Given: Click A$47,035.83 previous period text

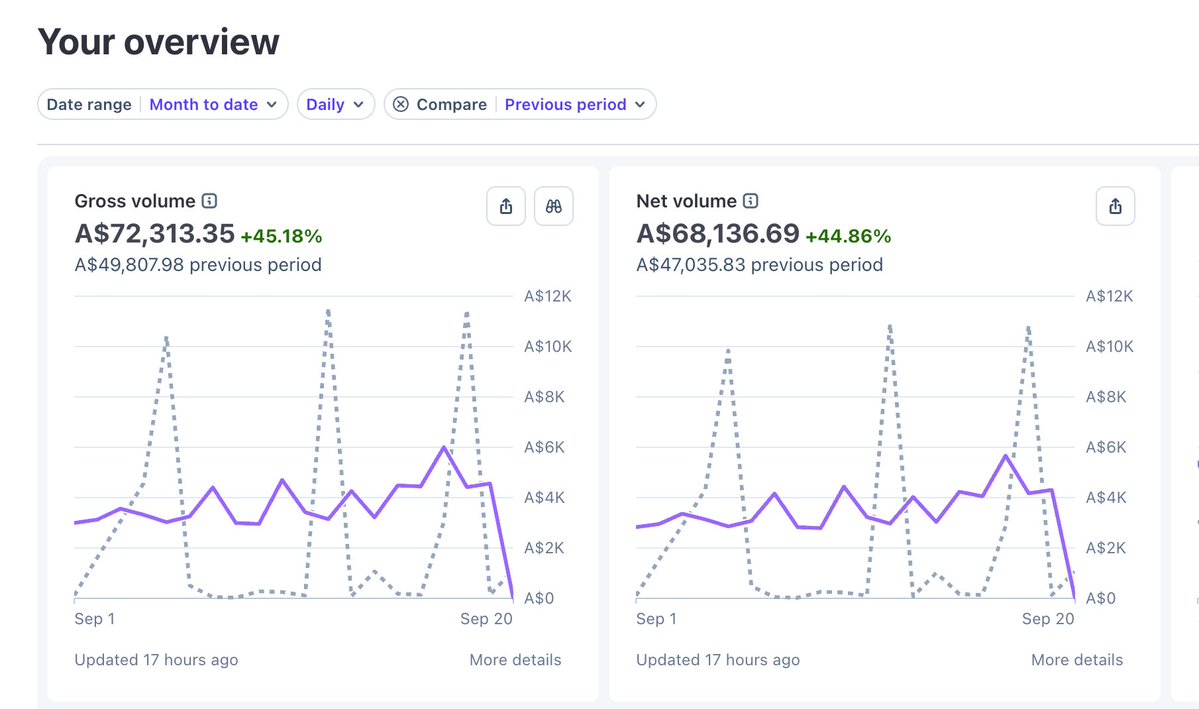Looking at the screenshot, I should [x=759, y=265].
